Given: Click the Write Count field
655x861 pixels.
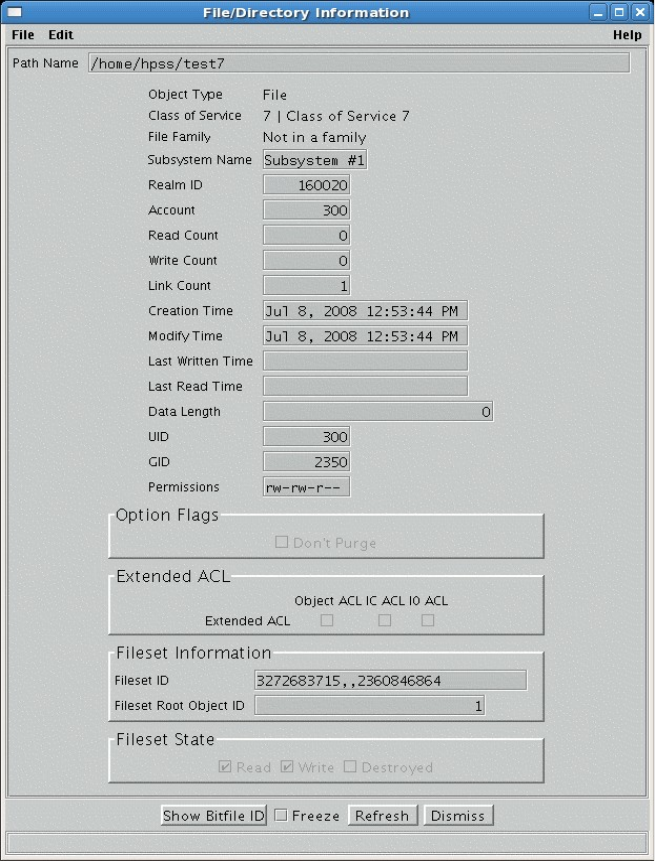Looking at the screenshot, I should click(x=306, y=261).
